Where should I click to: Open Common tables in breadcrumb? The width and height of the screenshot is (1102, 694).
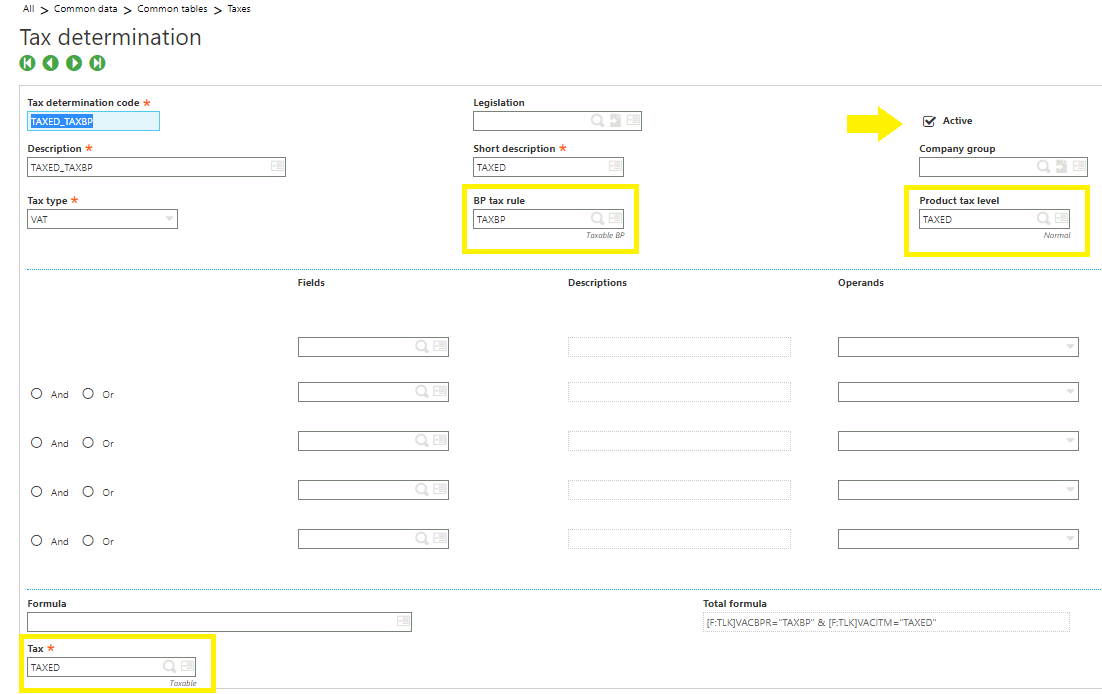pyautogui.click(x=172, y=9)
